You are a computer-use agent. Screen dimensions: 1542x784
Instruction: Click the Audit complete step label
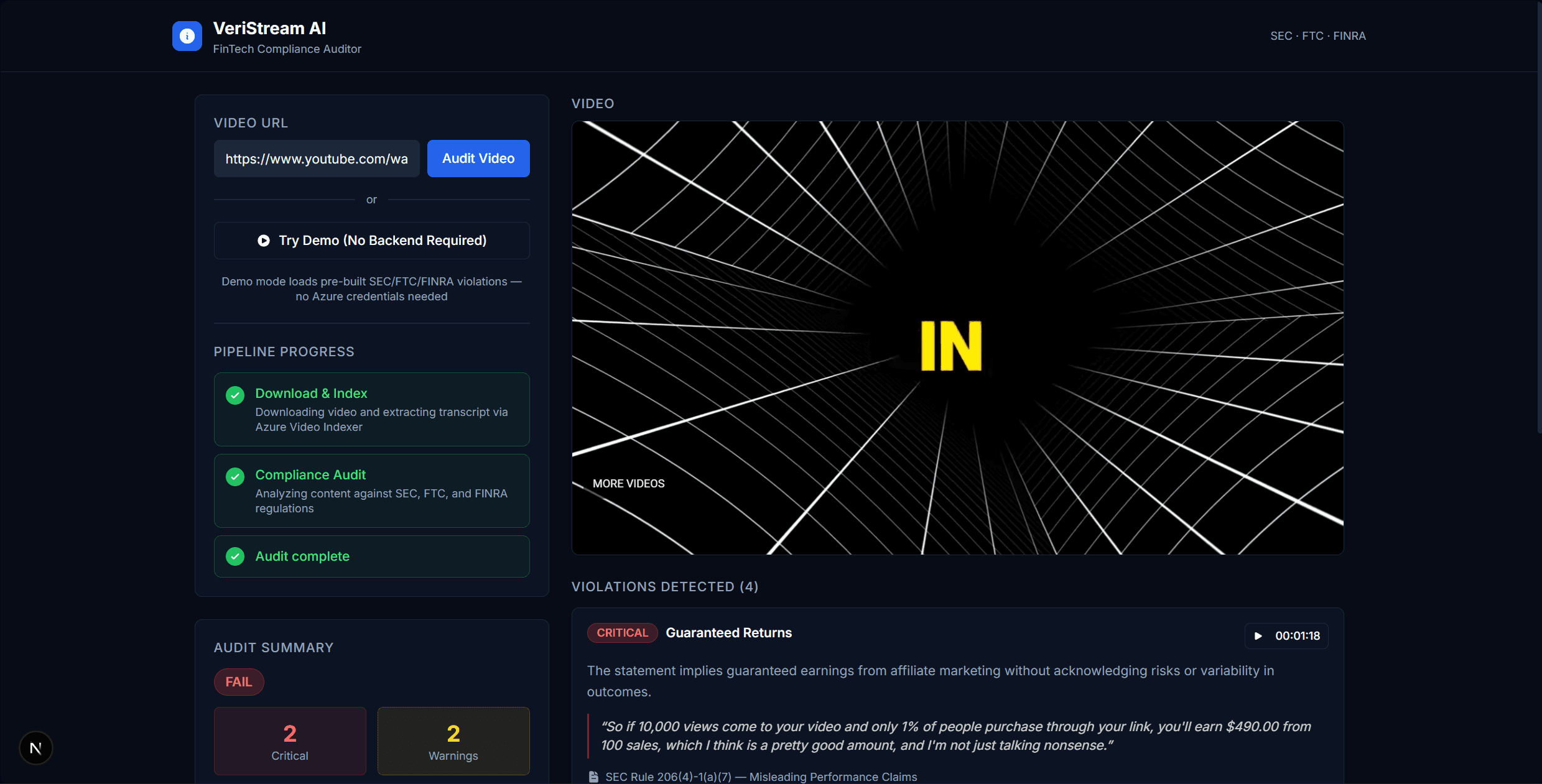[302, 556]
